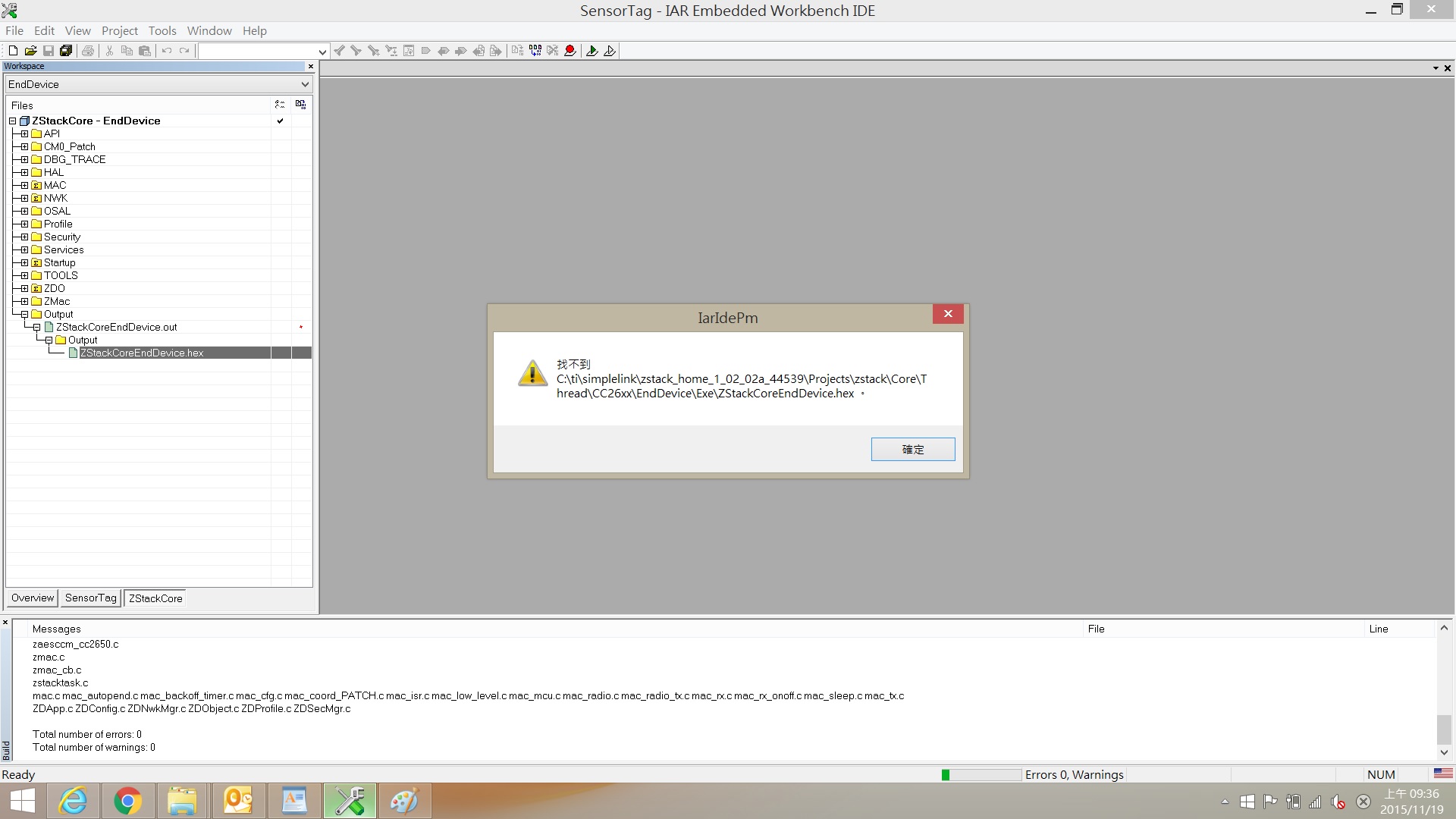Click the Errors 0, Warnings status text
The height and width of the screenshot is (819, 1456).
pyautogui.click(x=1074, y=774)
